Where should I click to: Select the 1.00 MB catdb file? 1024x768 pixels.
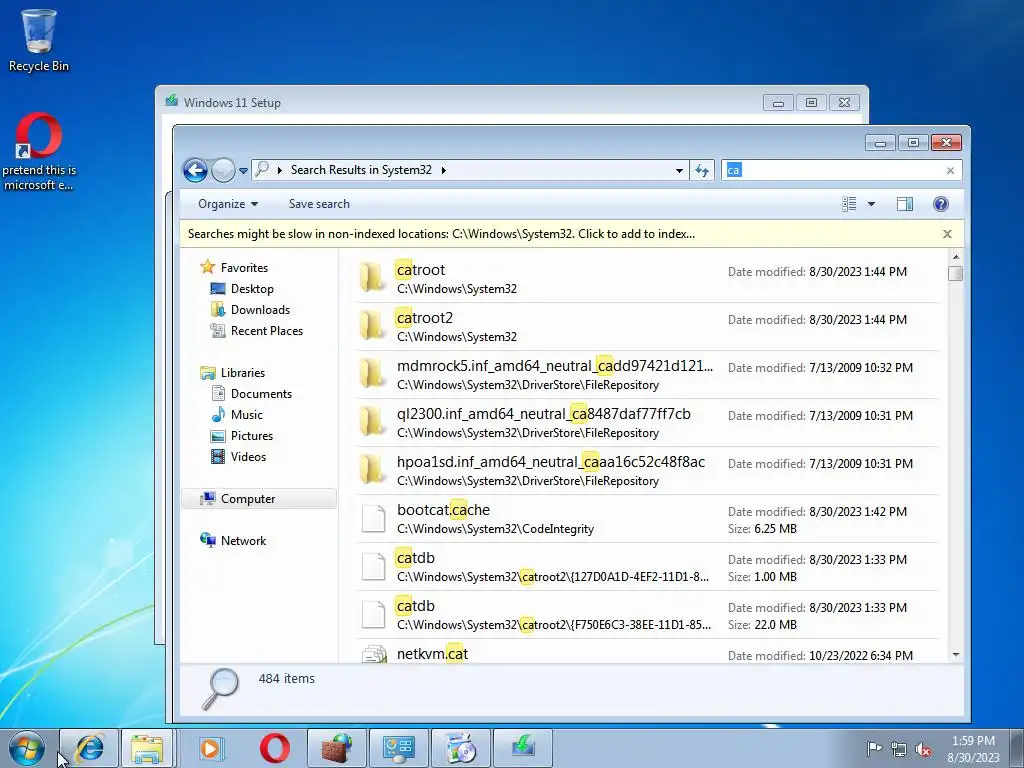point(648,567)
